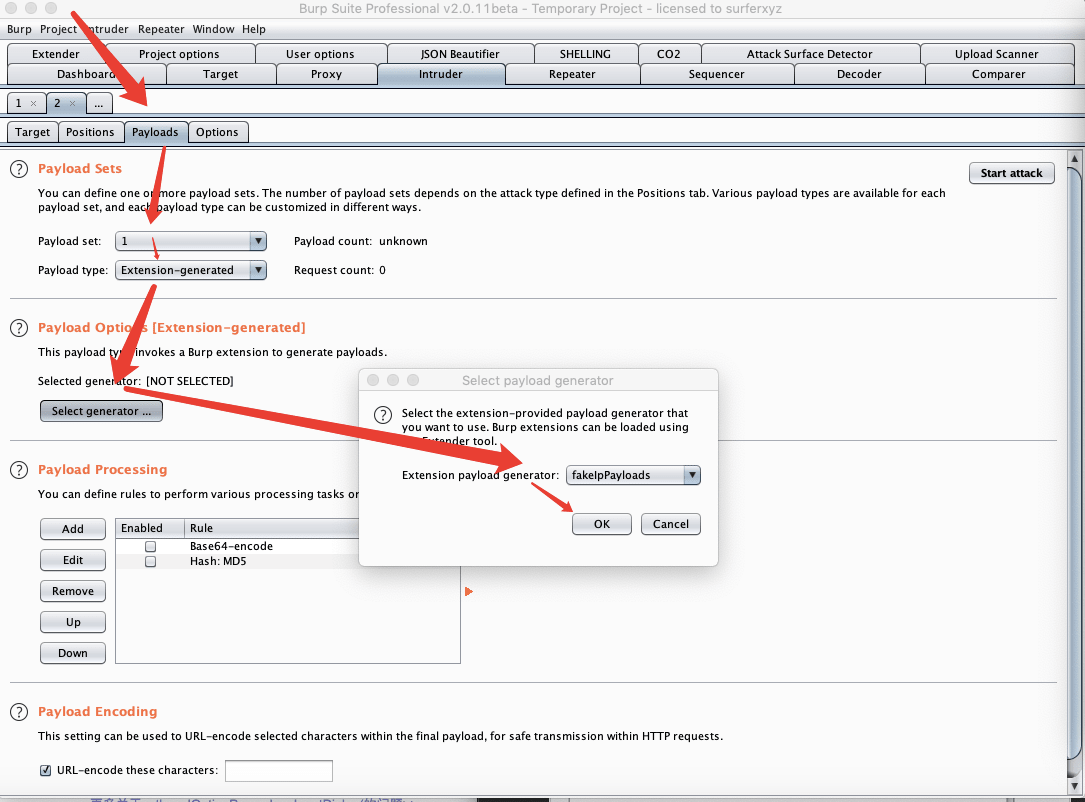Switch to the Target main tab

[x=221, y=74]
